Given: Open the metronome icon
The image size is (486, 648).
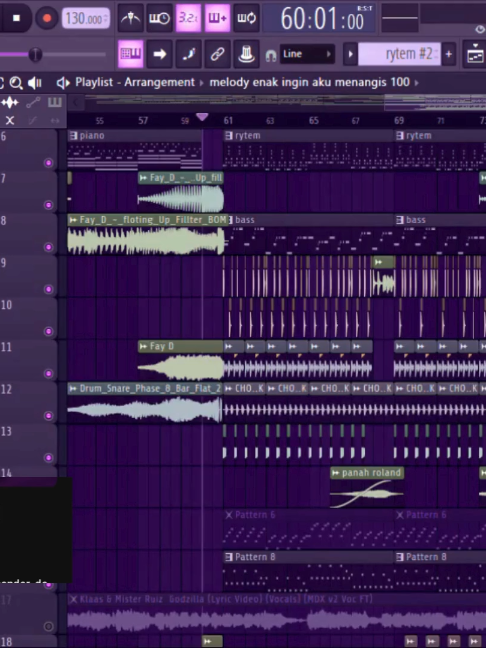Looking at the screenshot, I should click(131, 18).
